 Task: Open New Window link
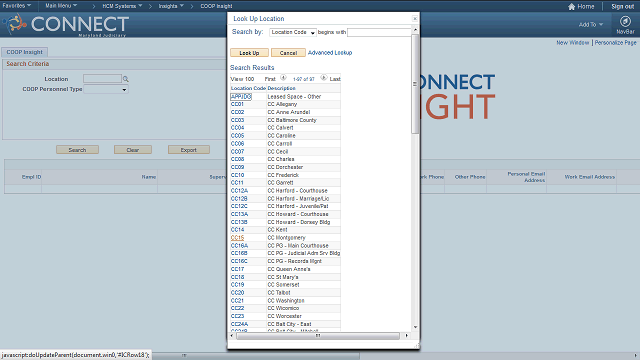pos(573,42)
